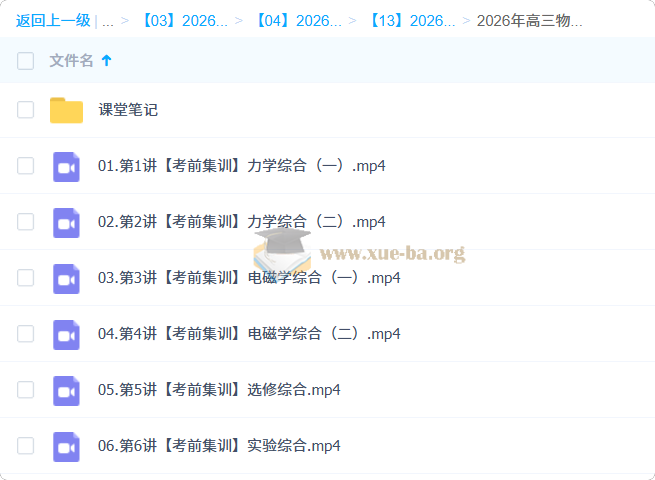Viewport: 655px width, 480px height.
Task: Select checkbox for 03.第3讲 电磁学综合（一）.mp4
Action: click(25, 278)
